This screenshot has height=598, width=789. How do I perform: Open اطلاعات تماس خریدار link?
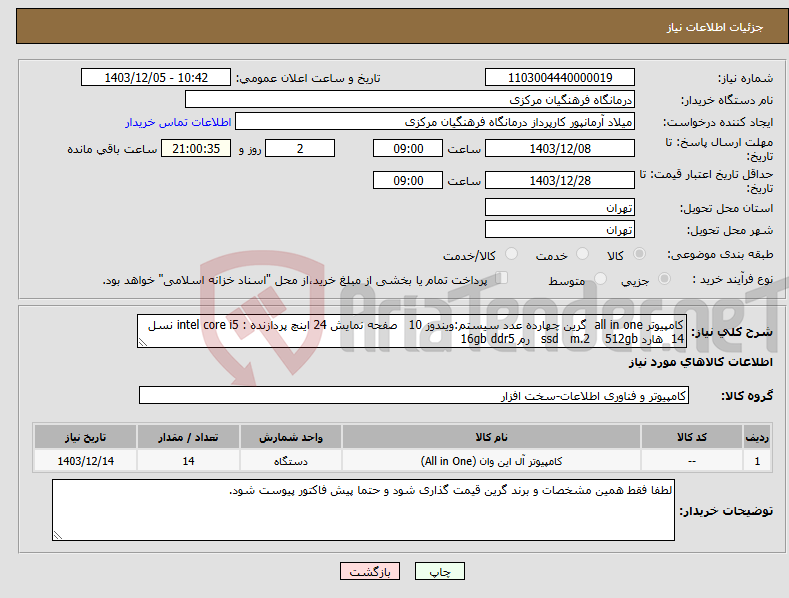(x=178, y=122)
